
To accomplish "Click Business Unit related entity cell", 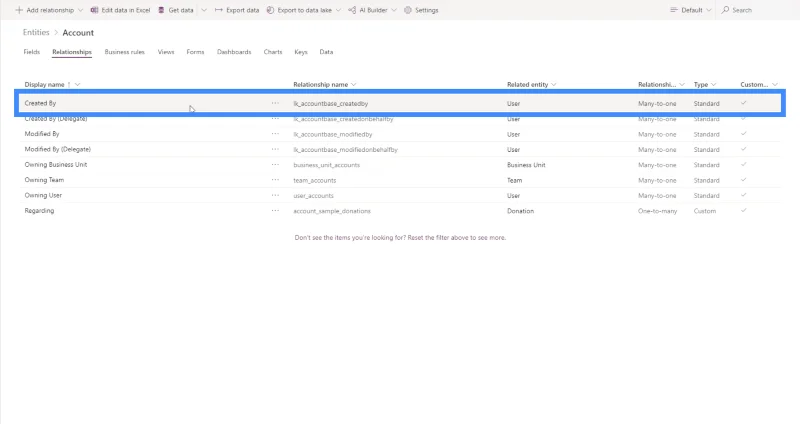I will pyautogui.click(x=526, y=165).
